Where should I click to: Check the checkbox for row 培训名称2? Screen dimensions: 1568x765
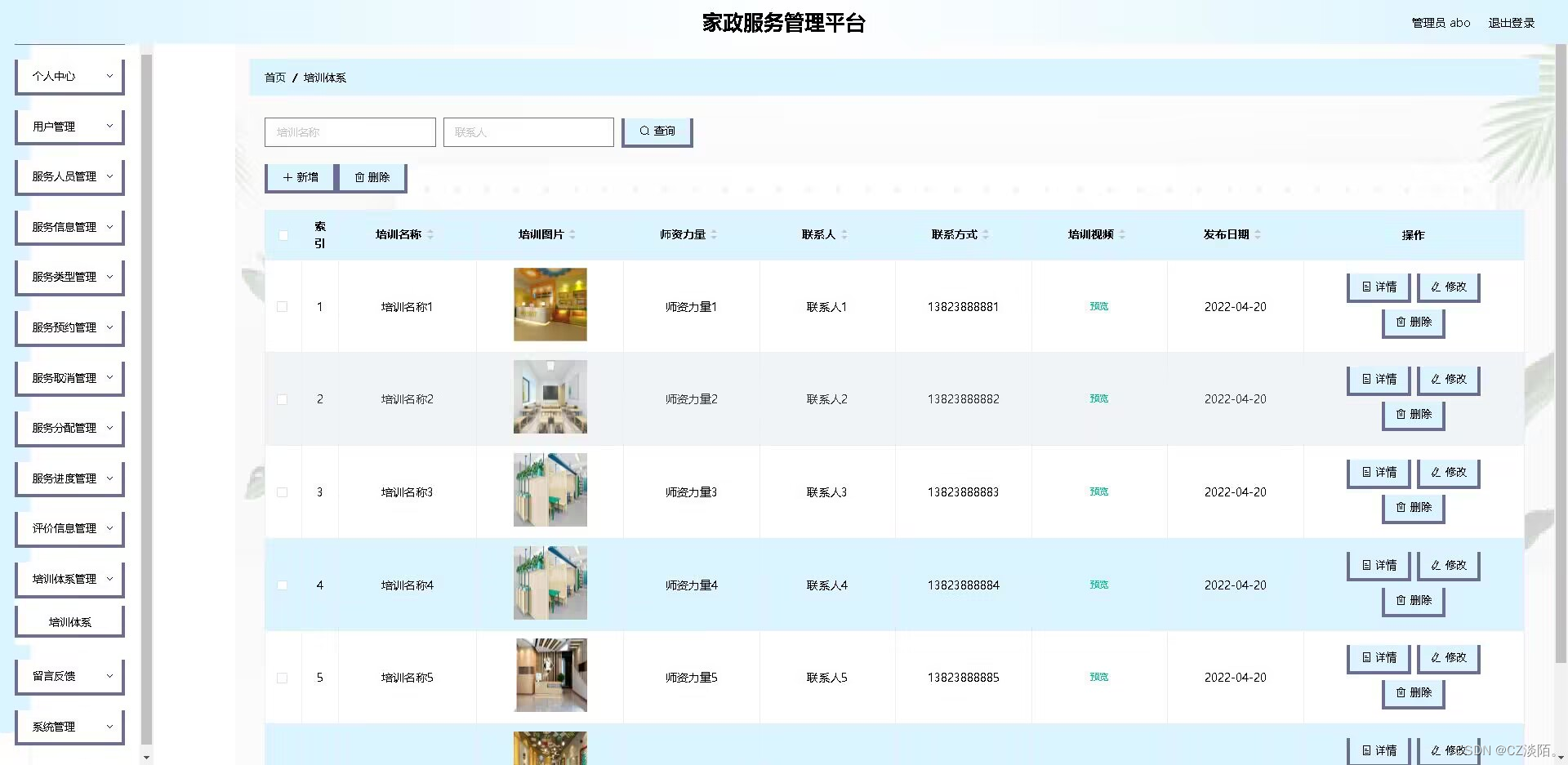283,400
